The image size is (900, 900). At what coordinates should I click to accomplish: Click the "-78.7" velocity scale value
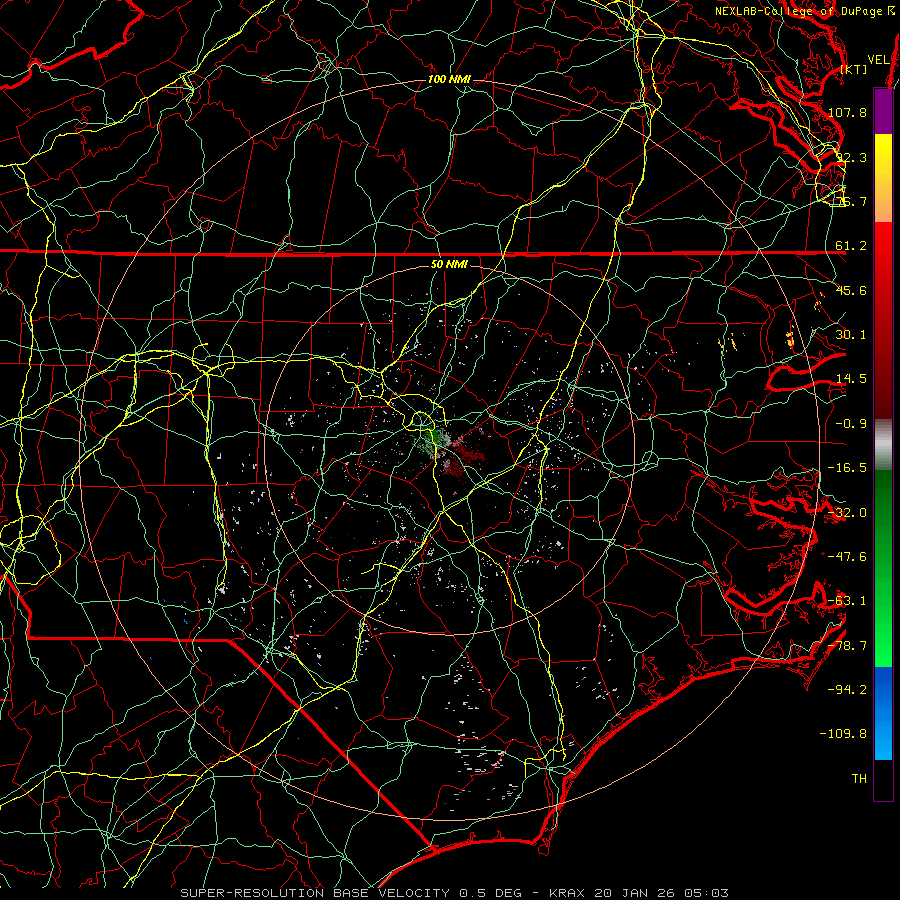tap(848, 646)
